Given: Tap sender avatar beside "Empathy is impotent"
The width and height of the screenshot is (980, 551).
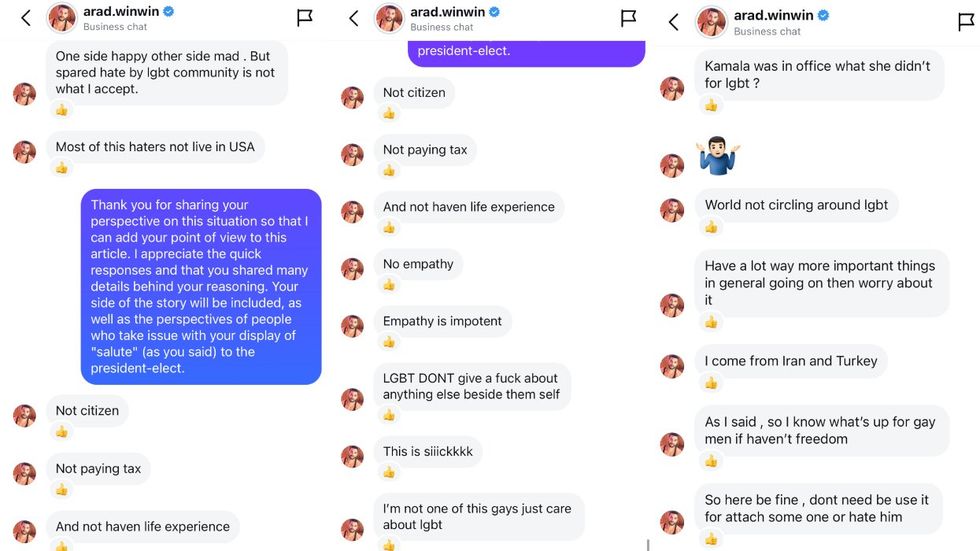Looking at the screenshot, I should [x=352, y=326].
